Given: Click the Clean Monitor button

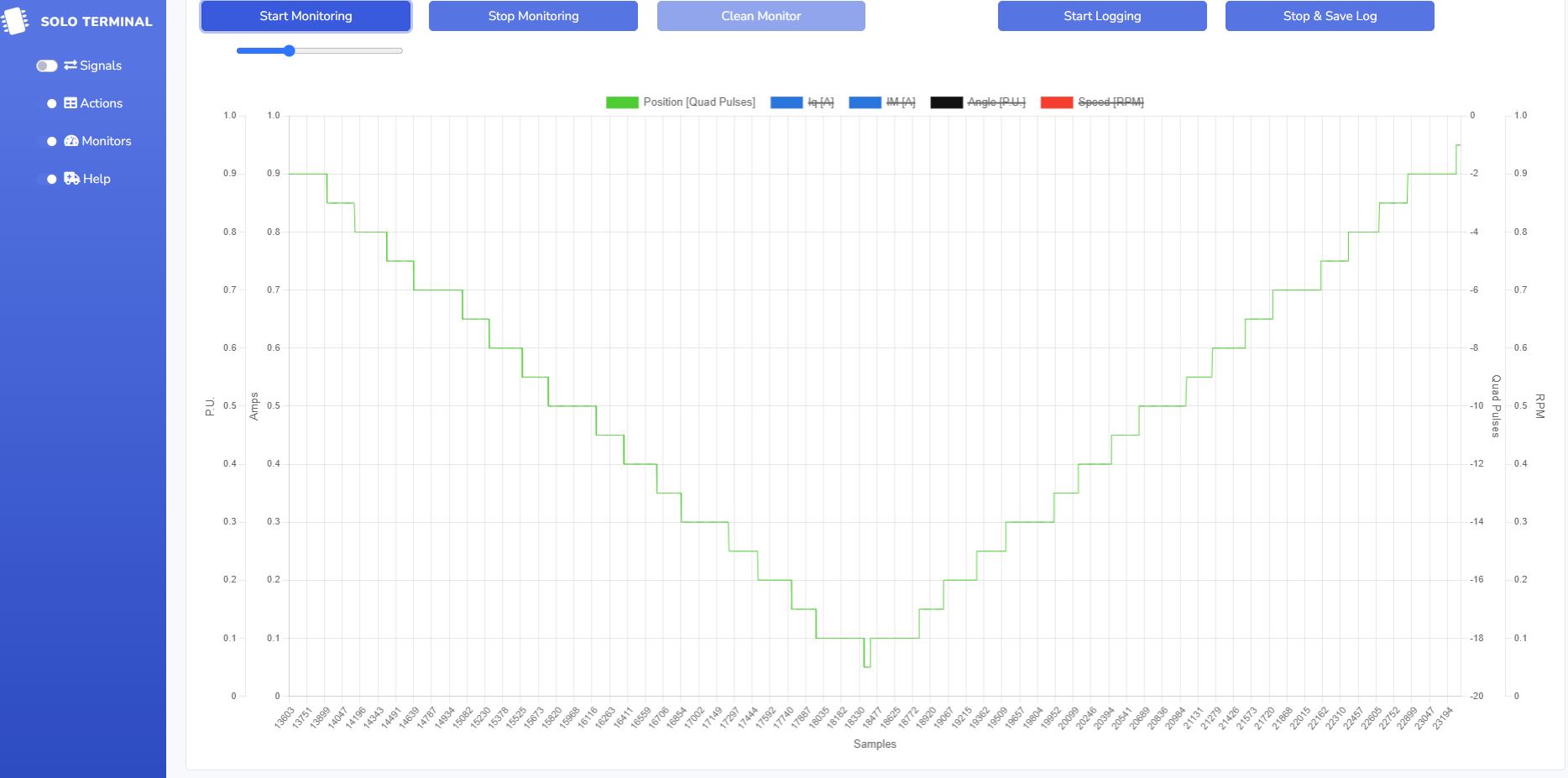Looking at the screenshot, I should pos(761,16).
